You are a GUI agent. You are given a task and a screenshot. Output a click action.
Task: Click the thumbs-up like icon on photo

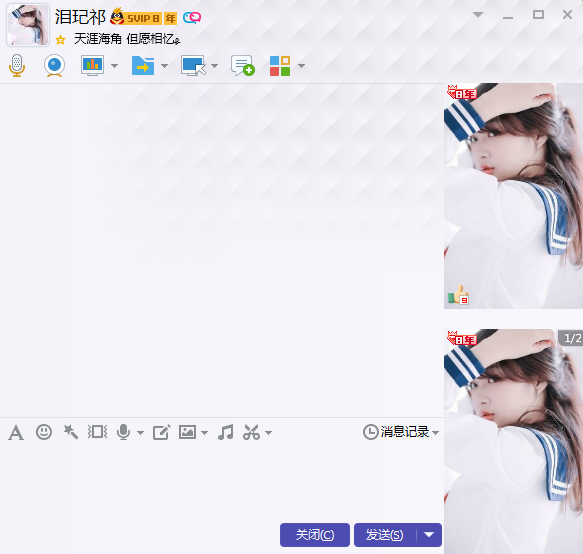[x=458, y=294]
